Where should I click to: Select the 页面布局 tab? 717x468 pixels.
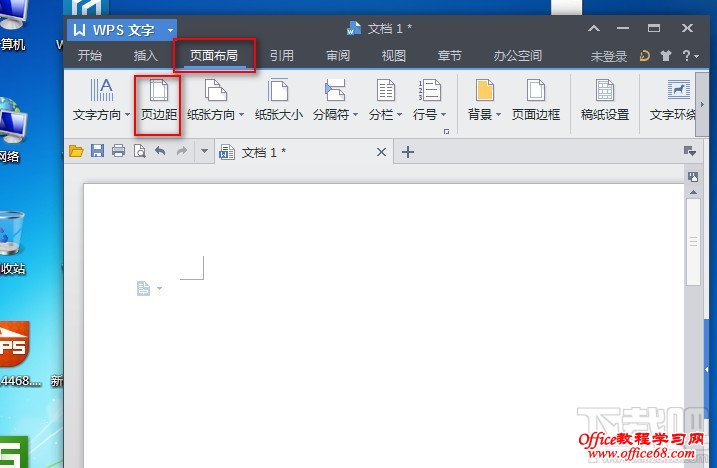point(214,56)
